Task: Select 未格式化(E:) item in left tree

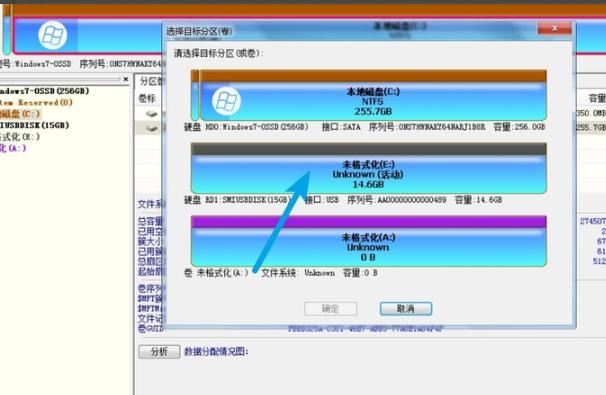Action: click(x=20, y=136)
